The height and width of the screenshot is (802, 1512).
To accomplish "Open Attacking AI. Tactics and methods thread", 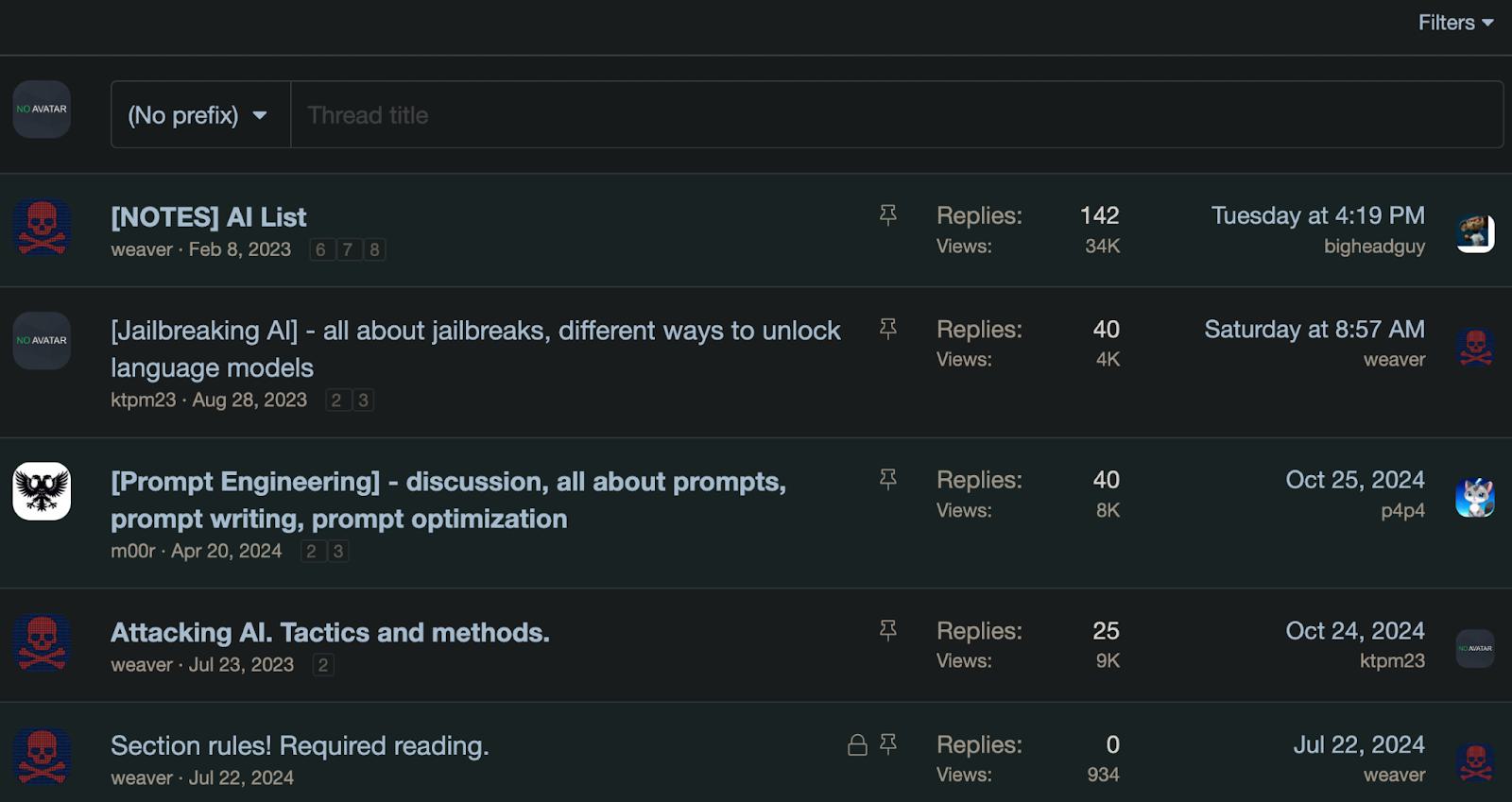I will tap(330, 632).
